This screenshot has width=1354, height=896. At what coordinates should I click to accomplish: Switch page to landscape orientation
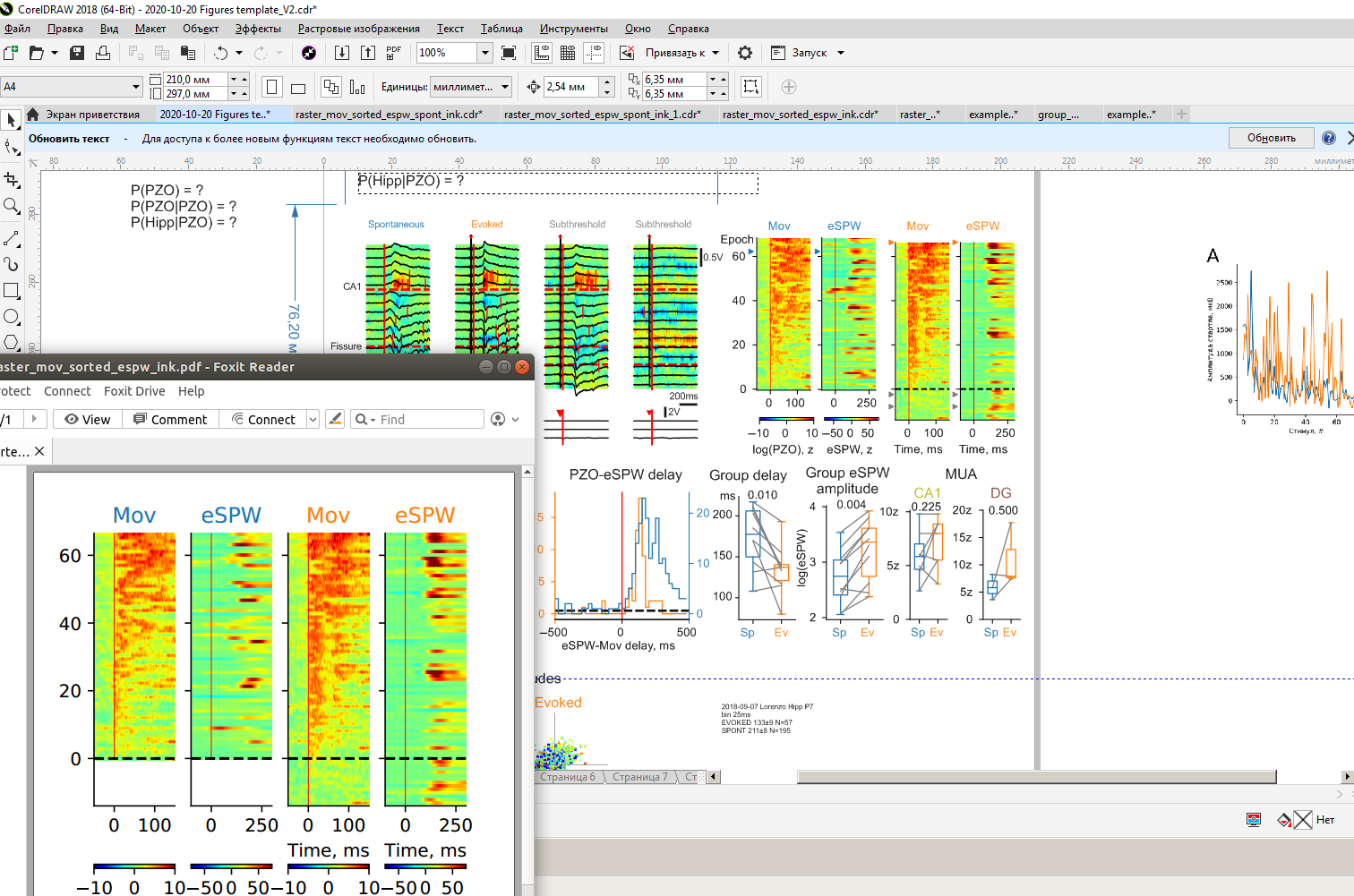(298, 87)
